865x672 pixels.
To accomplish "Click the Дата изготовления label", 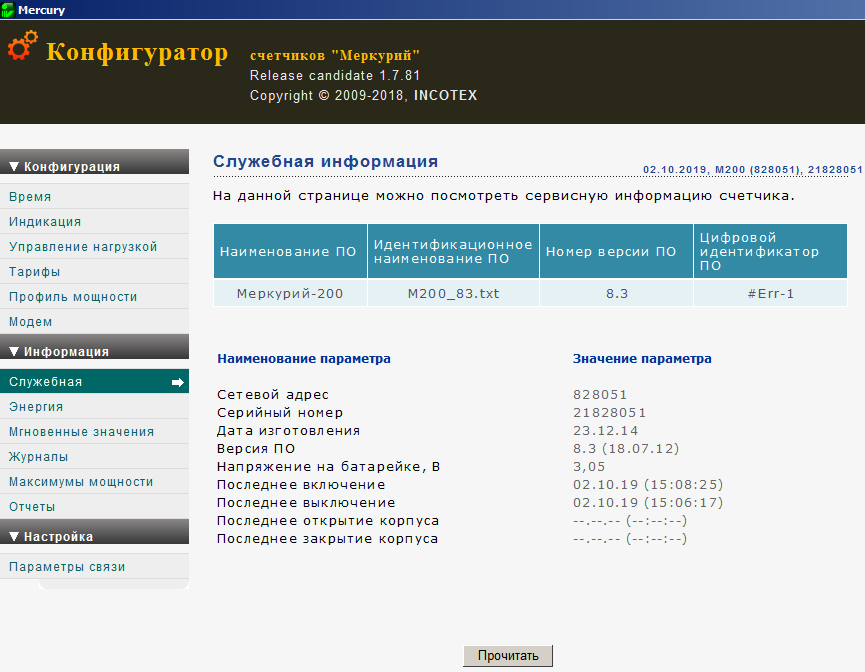I will pos(289,431).
